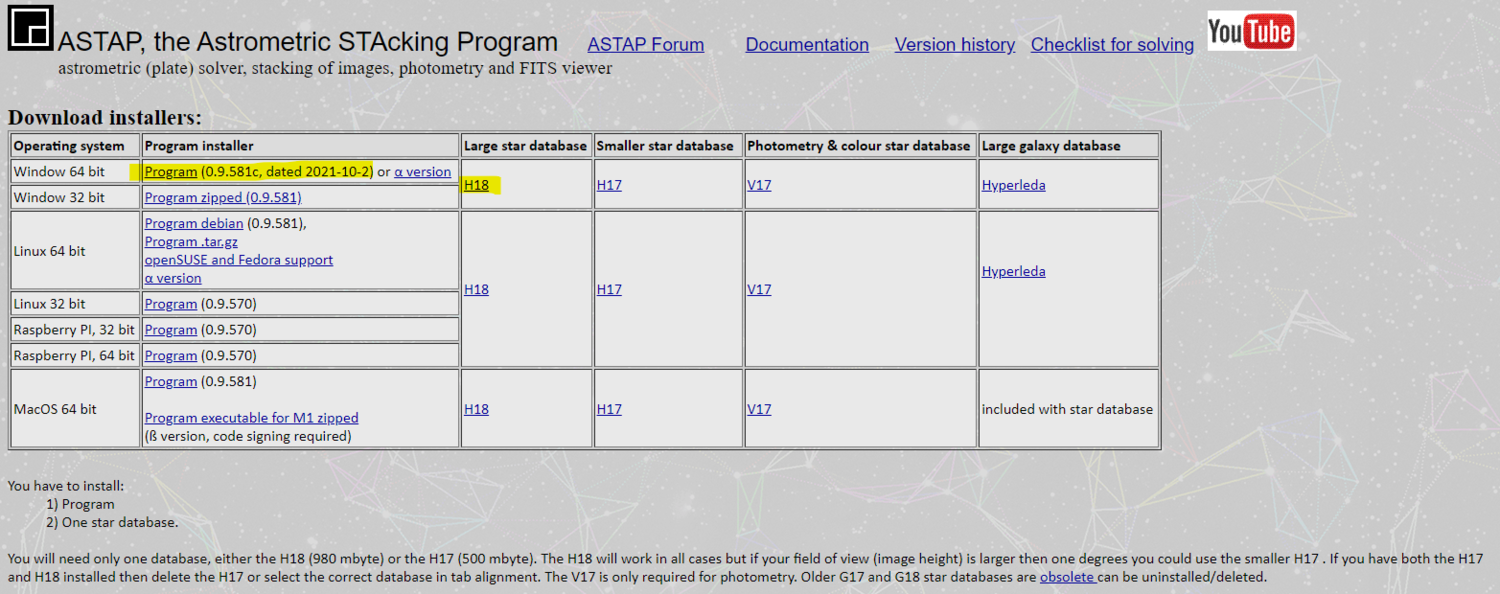1500x594 pixels.
Task: Download Windows 64 bit Program installer
Action: (171, 172)
